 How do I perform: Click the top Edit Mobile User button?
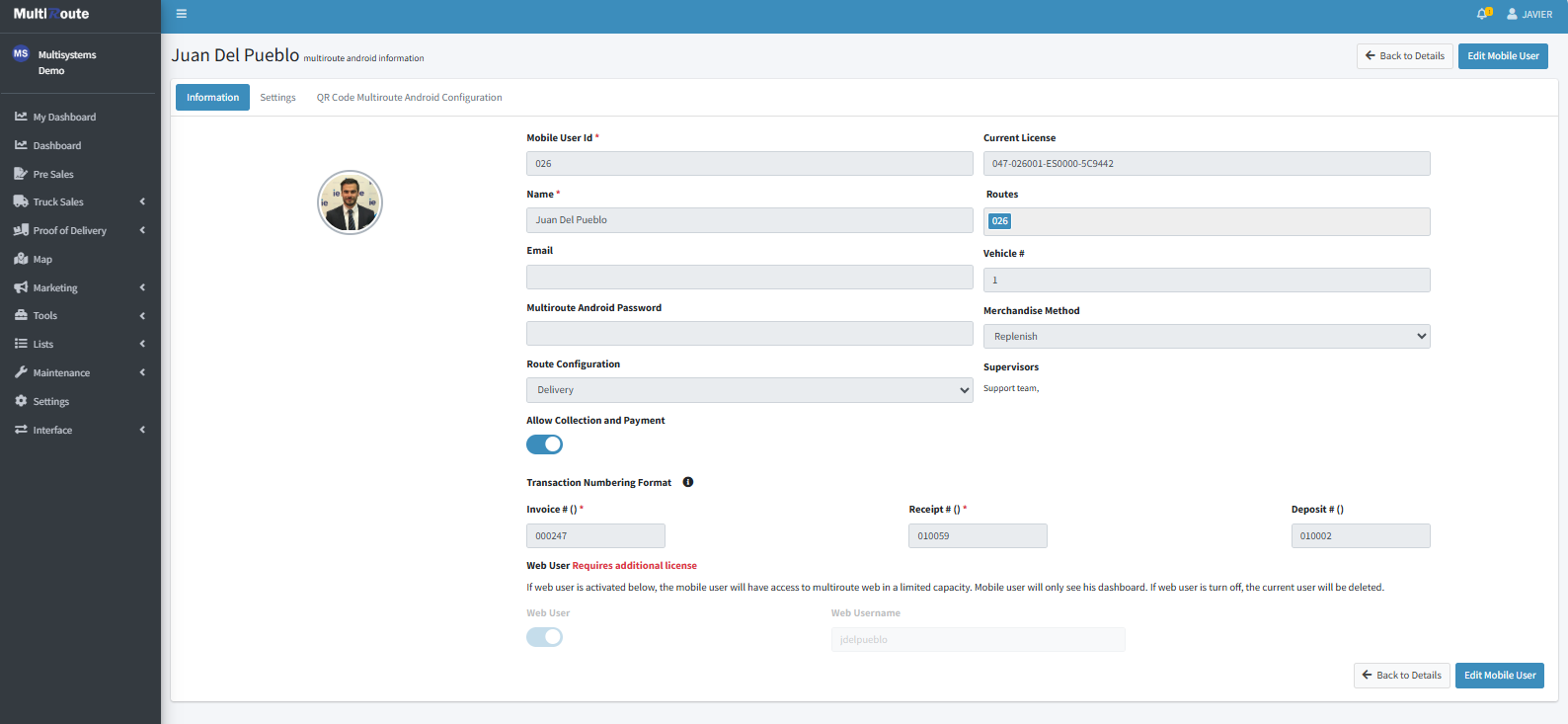pos(1502,56)
